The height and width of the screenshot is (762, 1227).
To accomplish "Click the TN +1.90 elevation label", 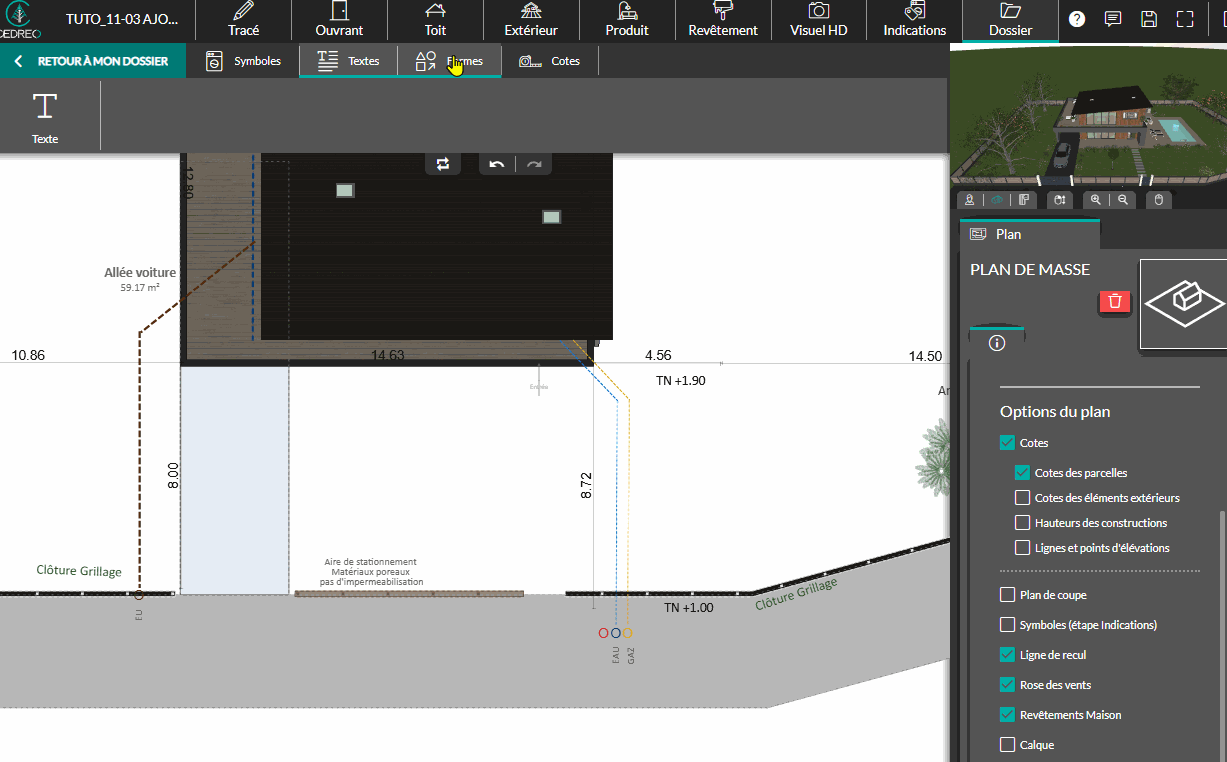I will (681, 381).
